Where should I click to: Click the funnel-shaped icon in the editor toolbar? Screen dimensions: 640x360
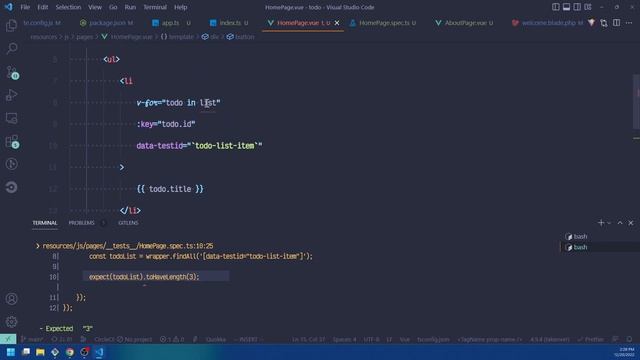pos(591,23)
